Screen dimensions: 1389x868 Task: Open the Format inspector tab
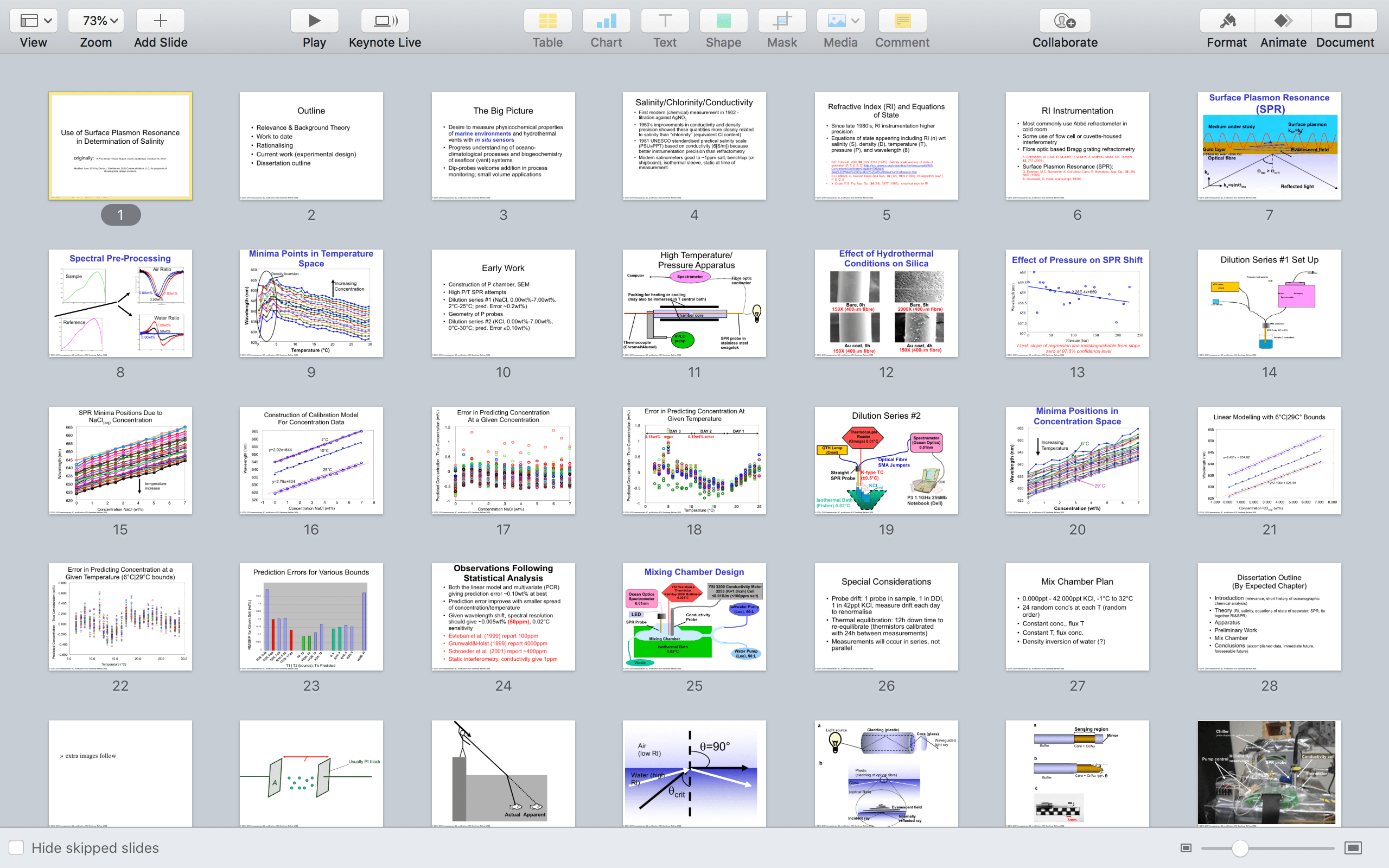pyautogui.click(x=1227, y=21)
